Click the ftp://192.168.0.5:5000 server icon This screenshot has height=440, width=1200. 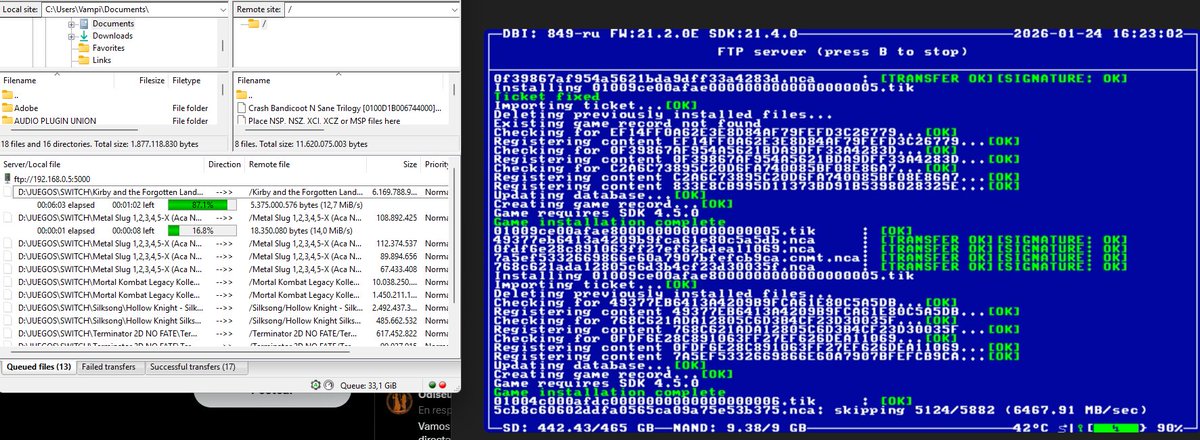(x=8, y=178)
